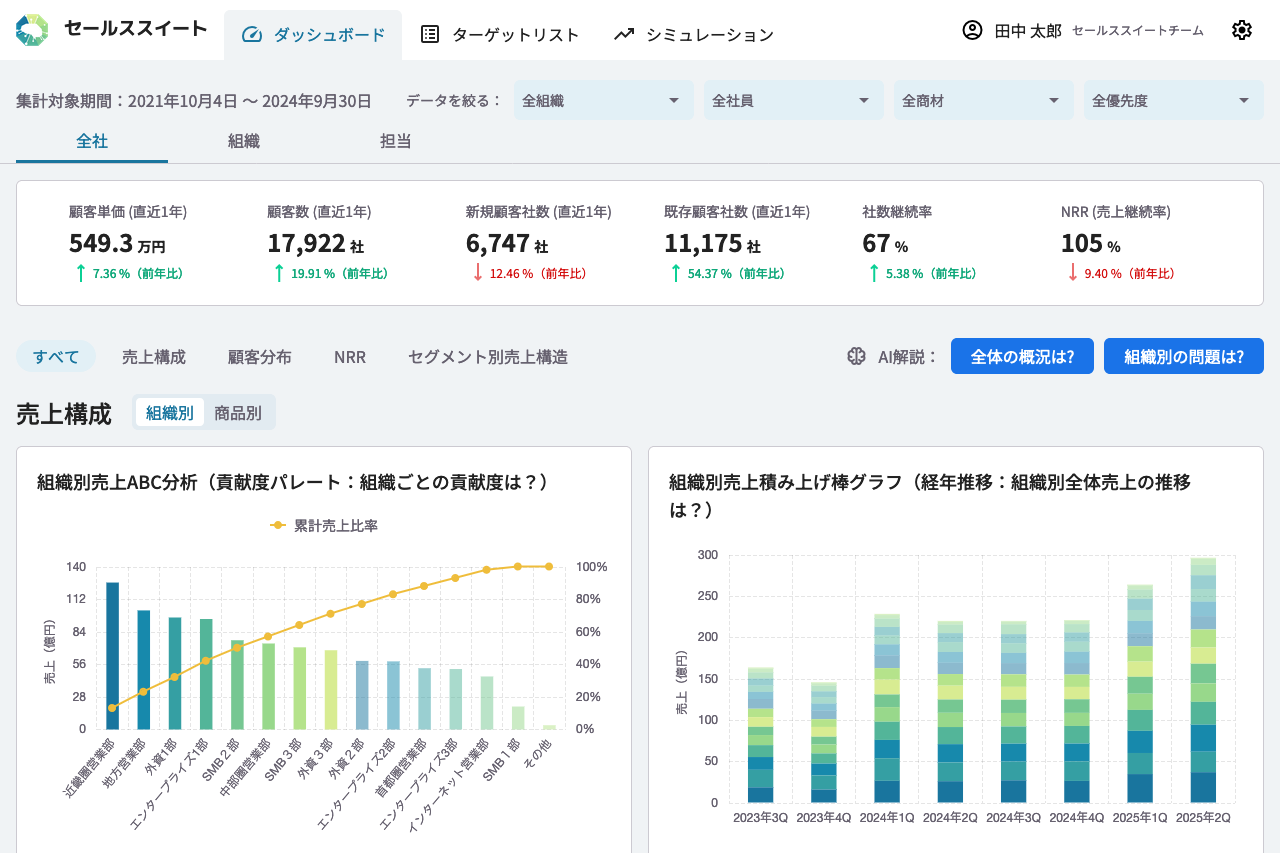Open the 全社員 filter dropdown
Viewport: 1280px width, 853px height.
793,100
